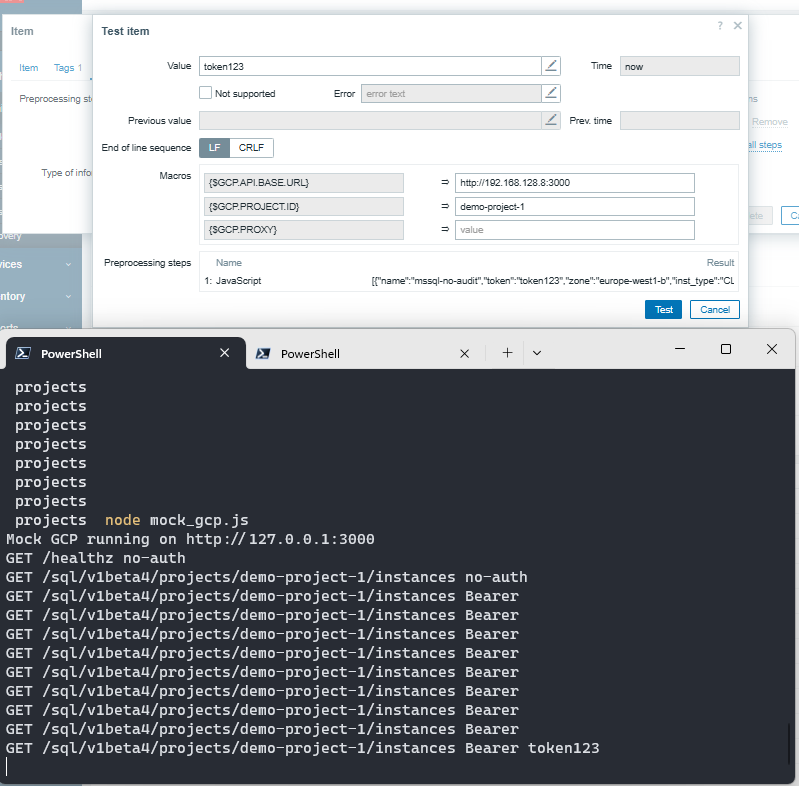Image resolution: width=799 pixels, height=786 pixels.
Task: Select LF end of line sequence
Action: (214, 147)
